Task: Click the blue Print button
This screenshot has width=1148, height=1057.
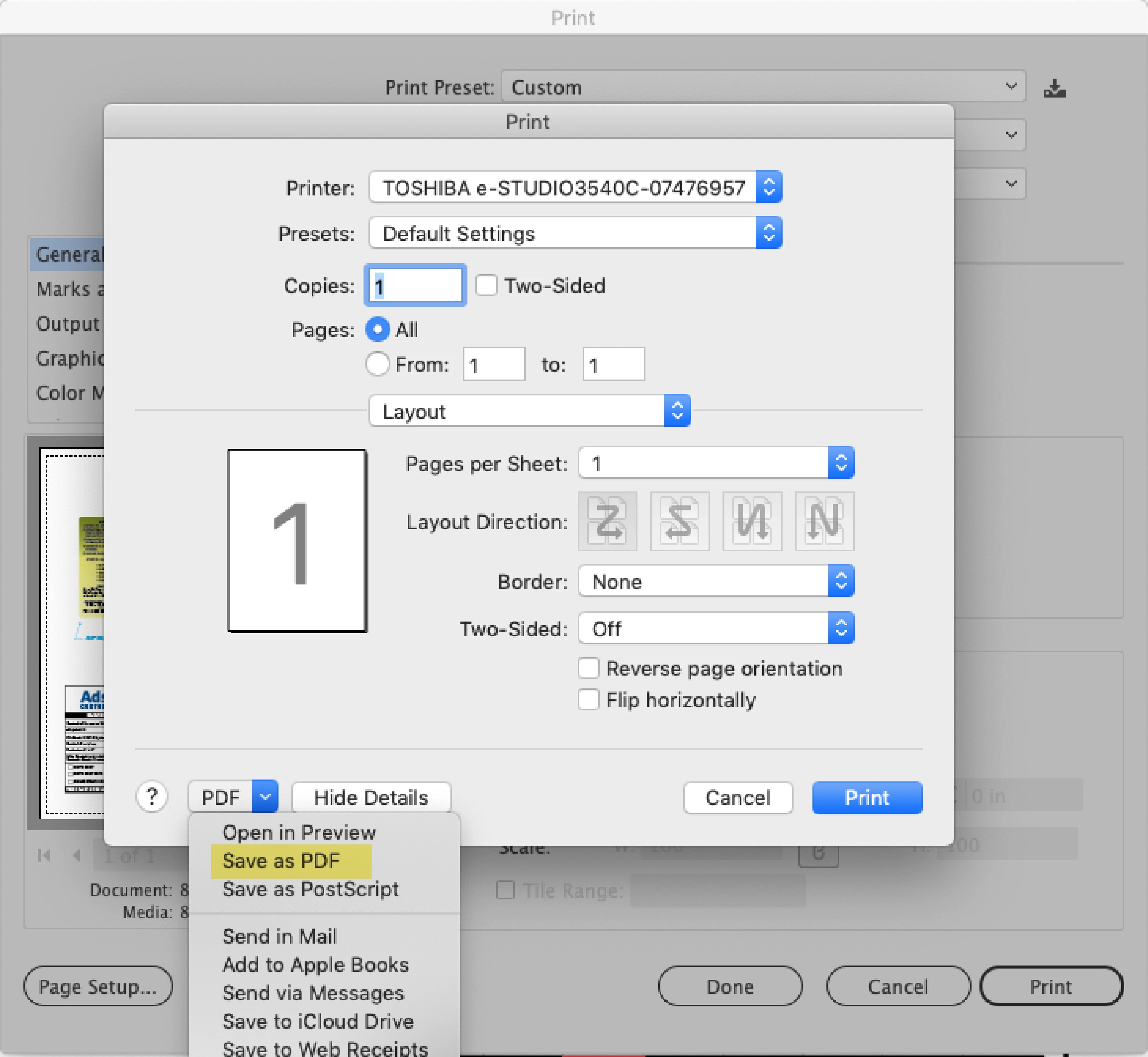Action: 867,797
